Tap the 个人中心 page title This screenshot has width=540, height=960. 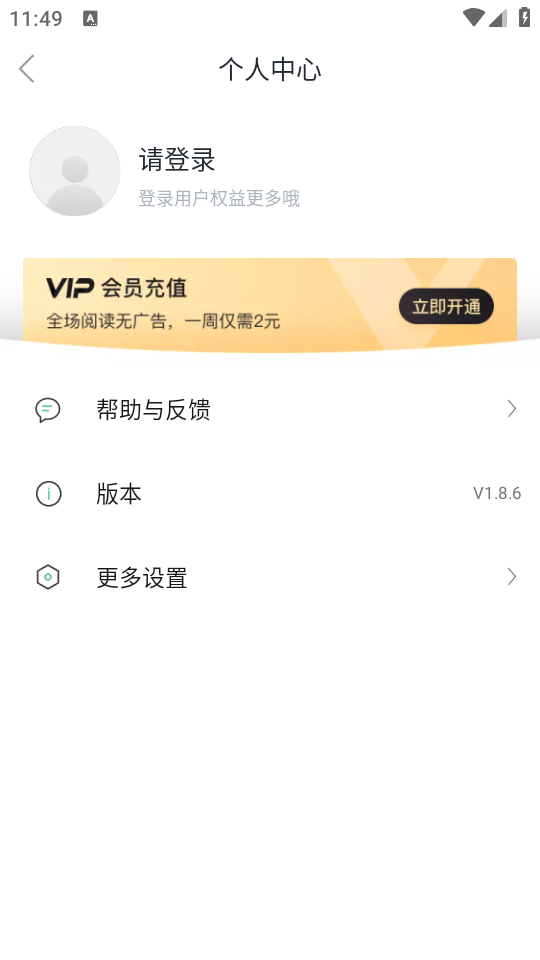270,69
